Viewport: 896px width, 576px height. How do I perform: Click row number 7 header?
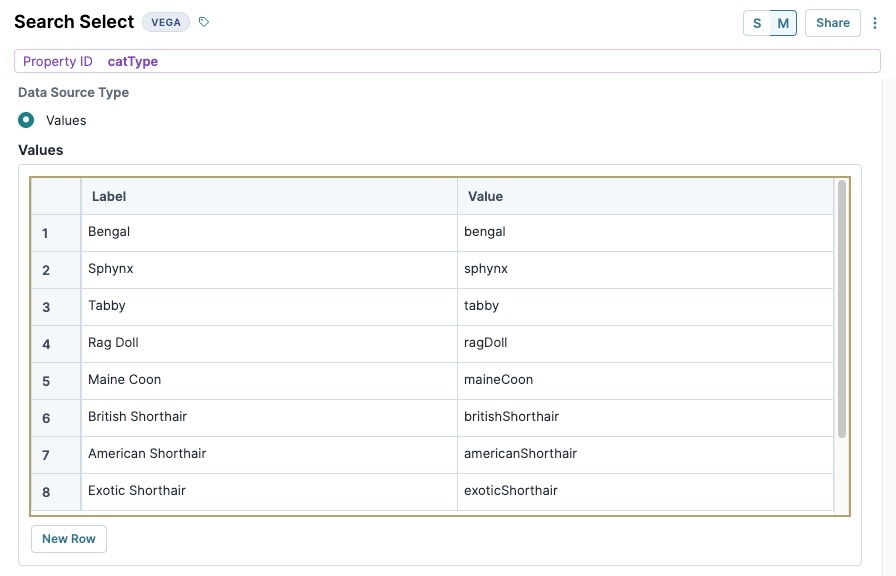(56, 455)
